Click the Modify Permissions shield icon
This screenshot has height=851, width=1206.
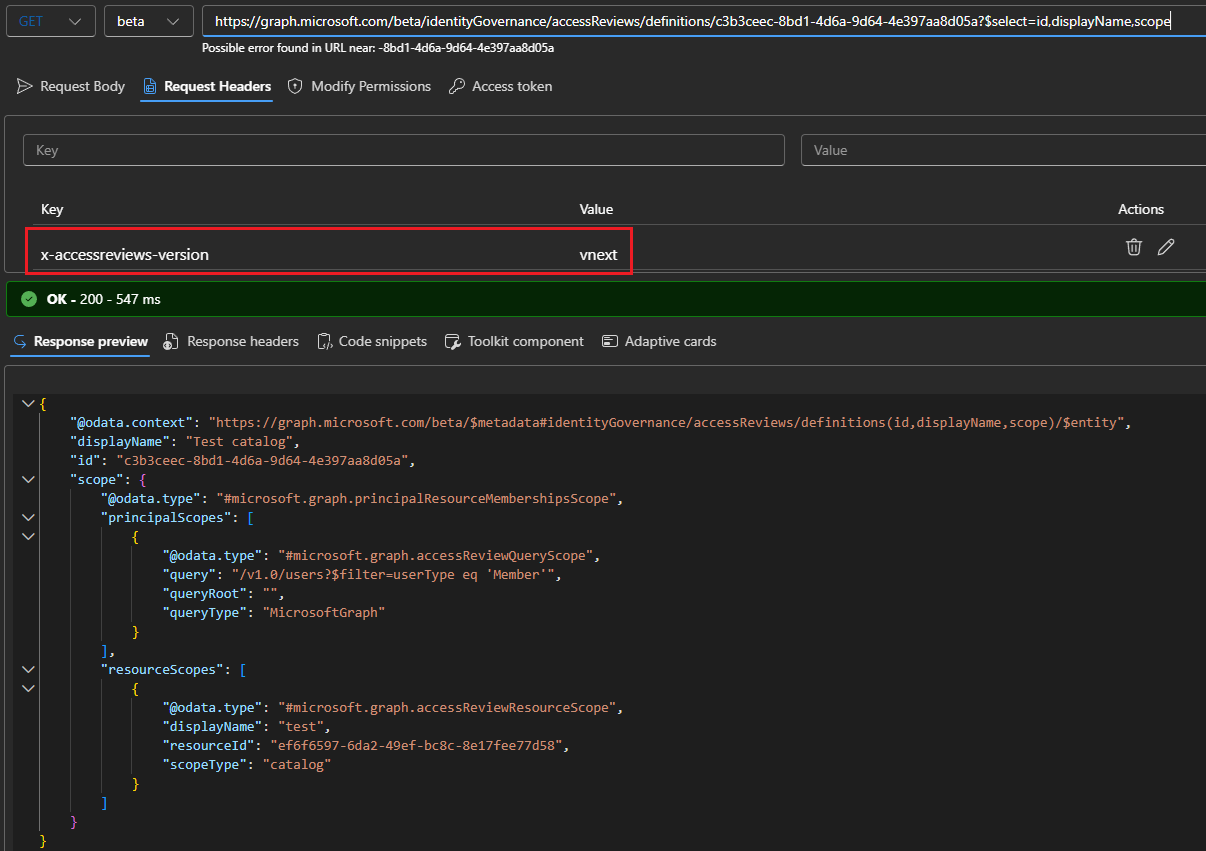(x=295, y=87)
